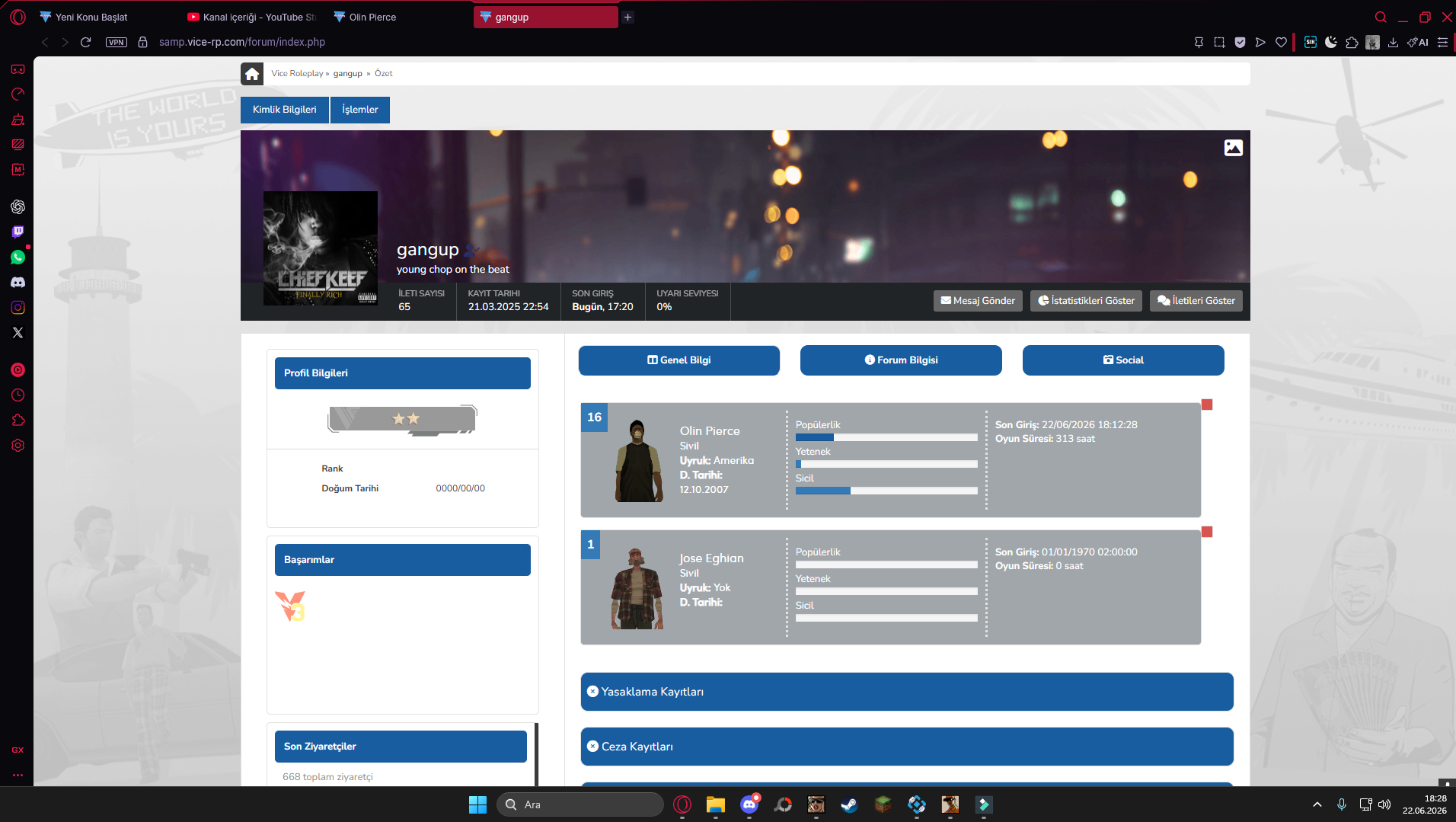The height and width of the screenshot is (822, 1456).
Task: Switch to Kanal içeriği YouTube Studio tab
Action: coord(251,17)
